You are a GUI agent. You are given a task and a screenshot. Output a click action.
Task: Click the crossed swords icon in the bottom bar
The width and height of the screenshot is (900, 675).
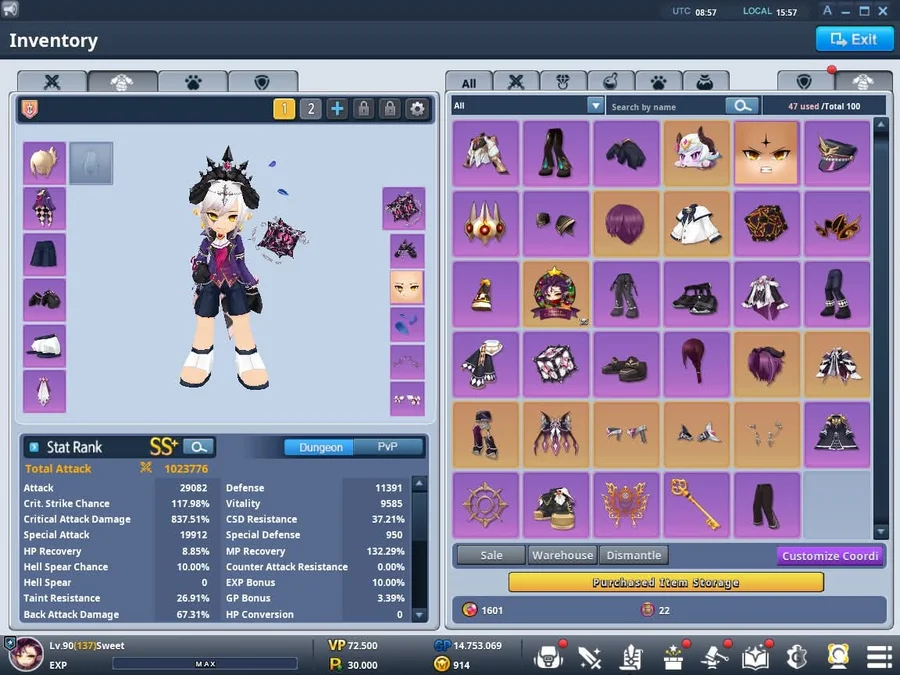[590, 657]
